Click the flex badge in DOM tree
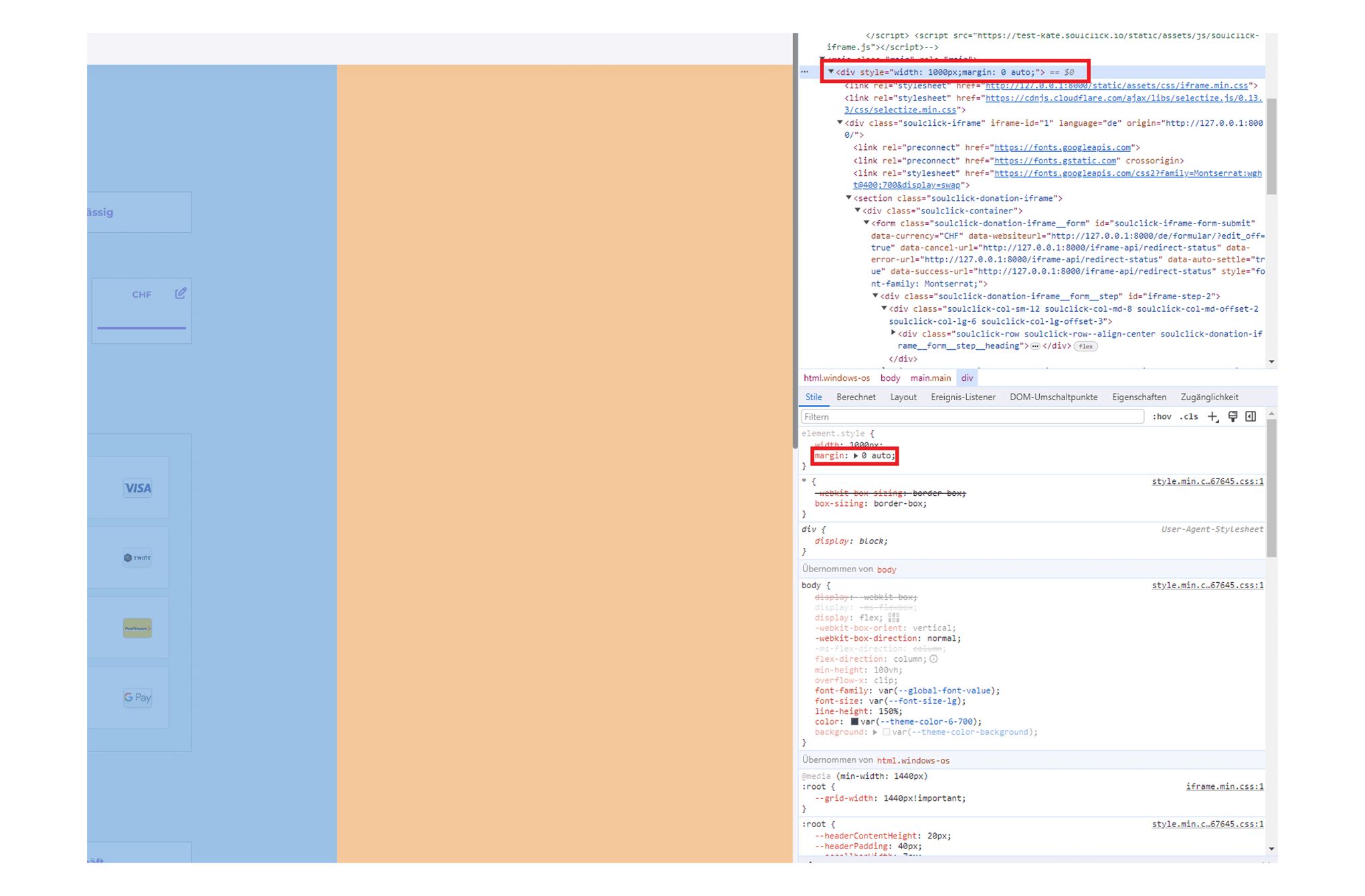The height and width of the screenshot is (896, 1365). click(1085, 347)
